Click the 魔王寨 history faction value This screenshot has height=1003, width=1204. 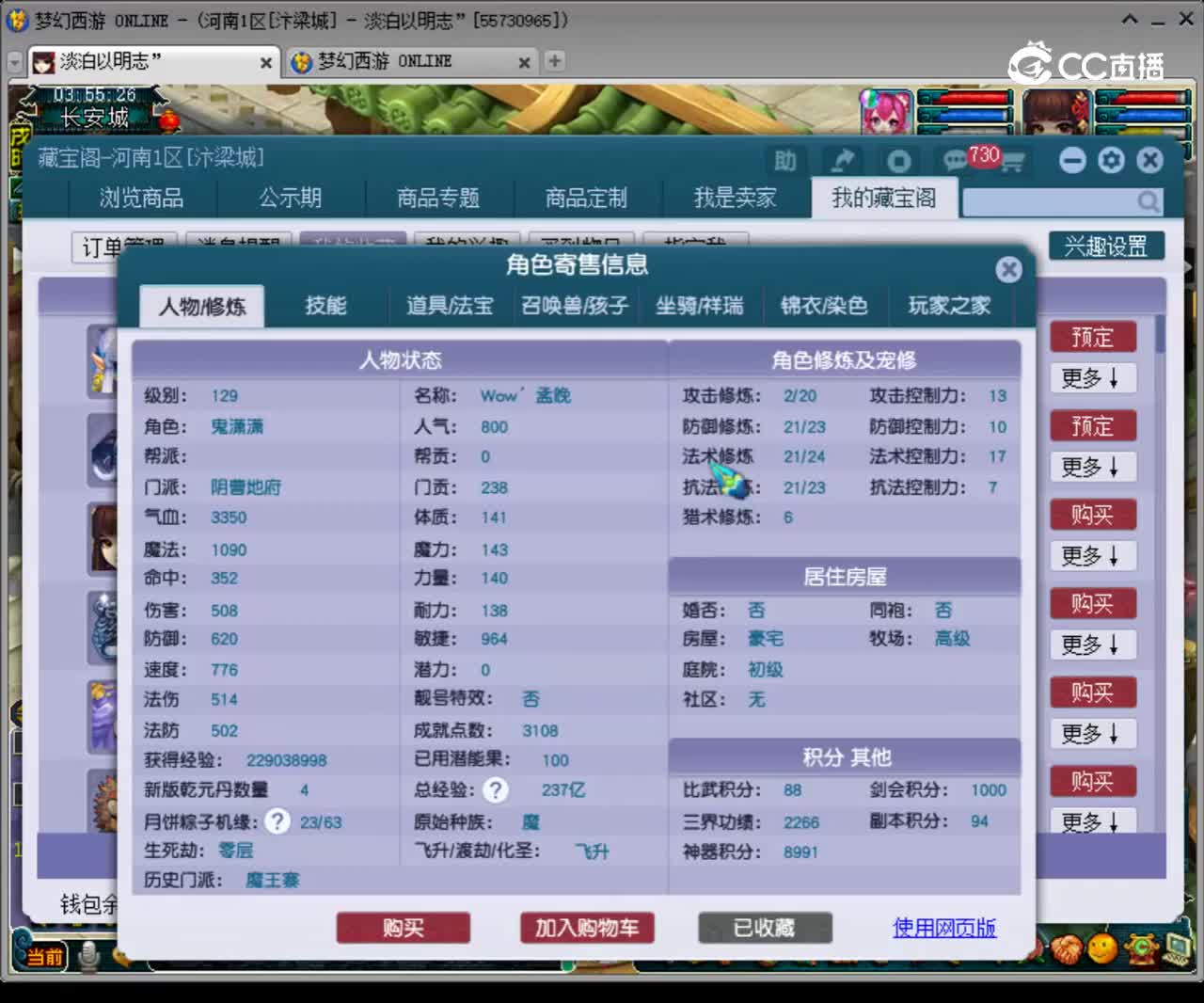(273, 881)
